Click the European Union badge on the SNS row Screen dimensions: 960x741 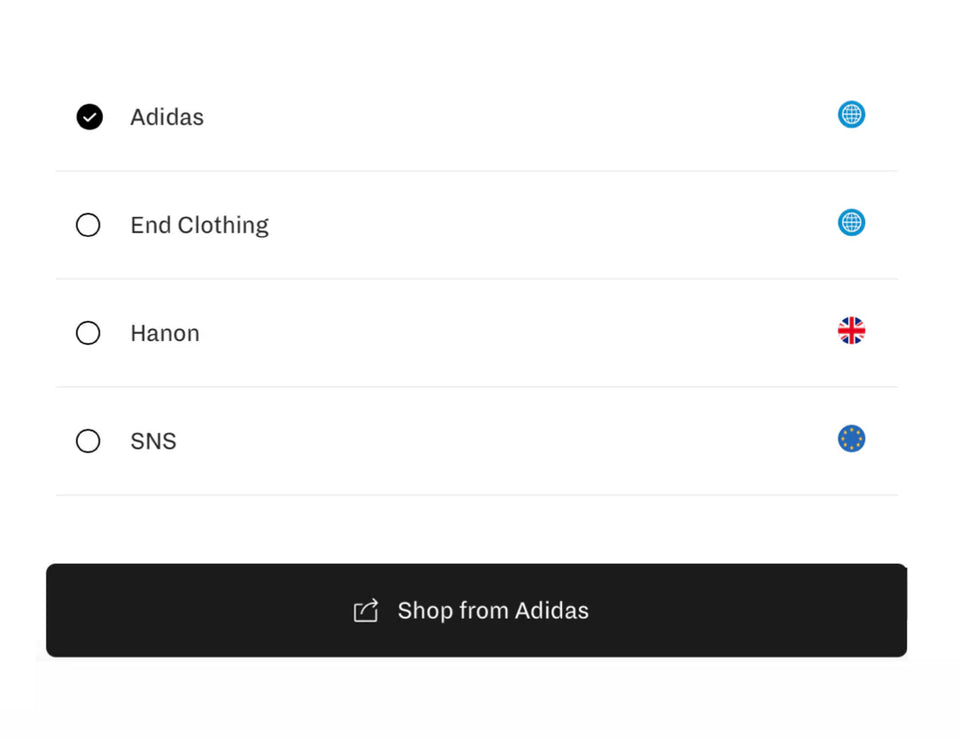pos(851,438)
